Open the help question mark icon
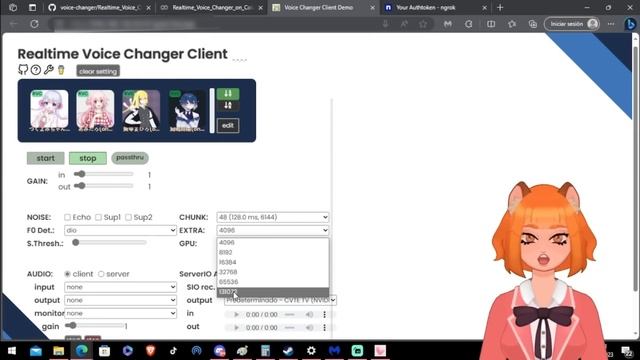The width and height of the screenshot is (640, 360). 36,70
